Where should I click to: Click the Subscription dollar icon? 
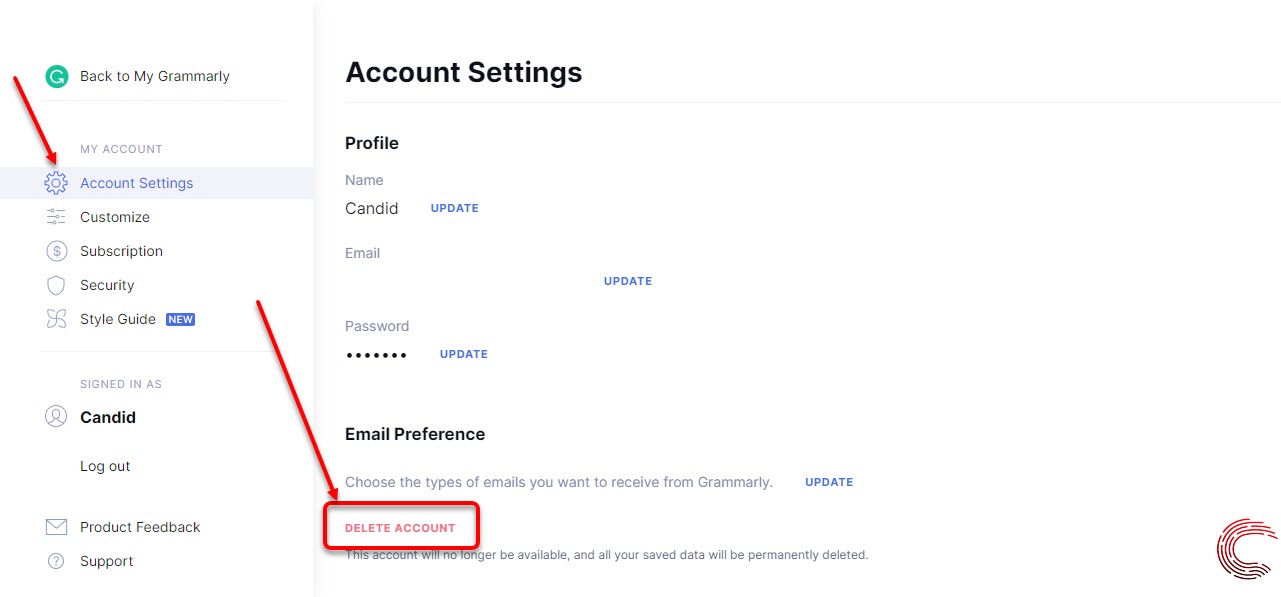(x=57, y=251)
